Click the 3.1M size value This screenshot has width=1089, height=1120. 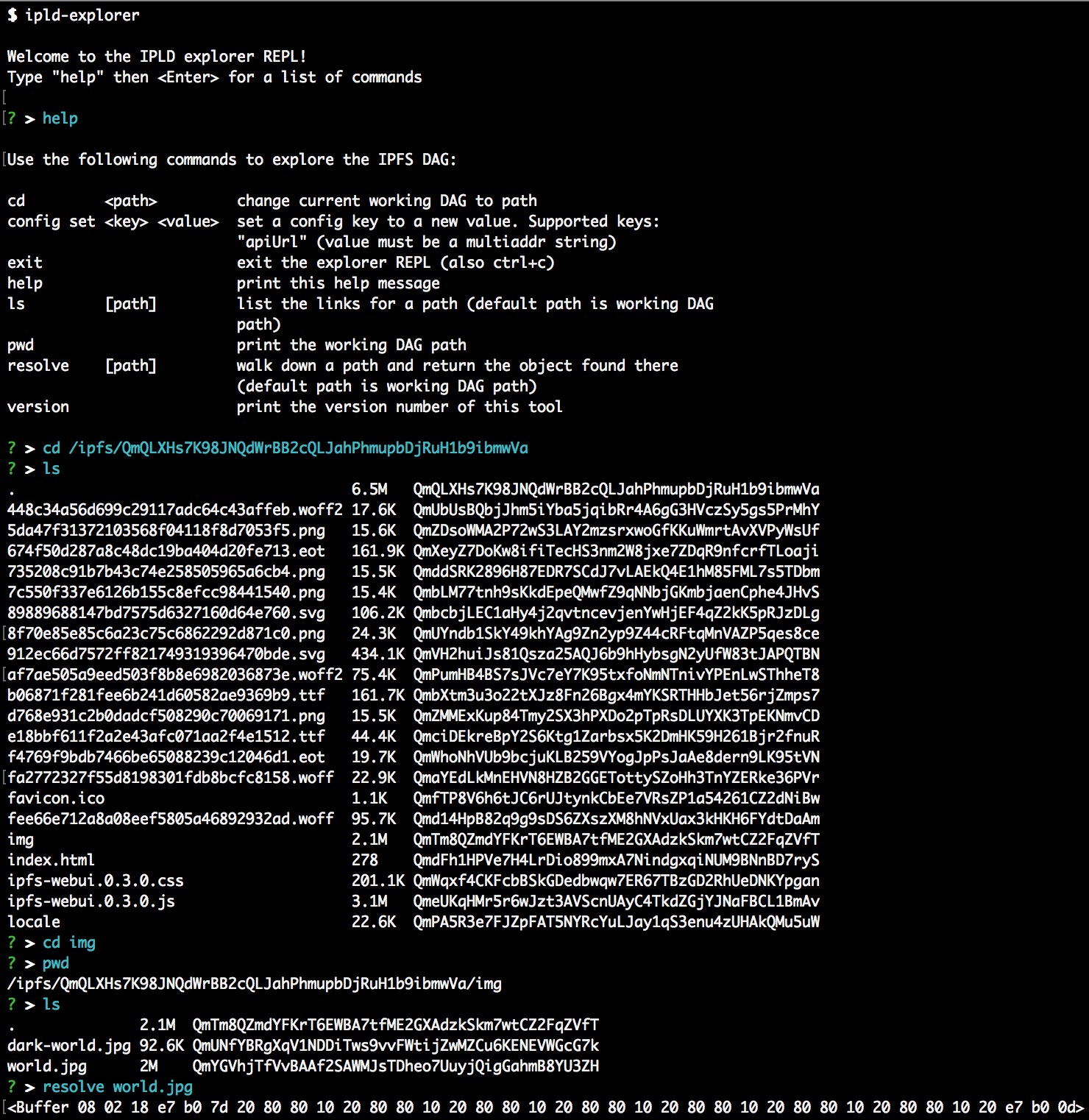click(x=369, y=901)
